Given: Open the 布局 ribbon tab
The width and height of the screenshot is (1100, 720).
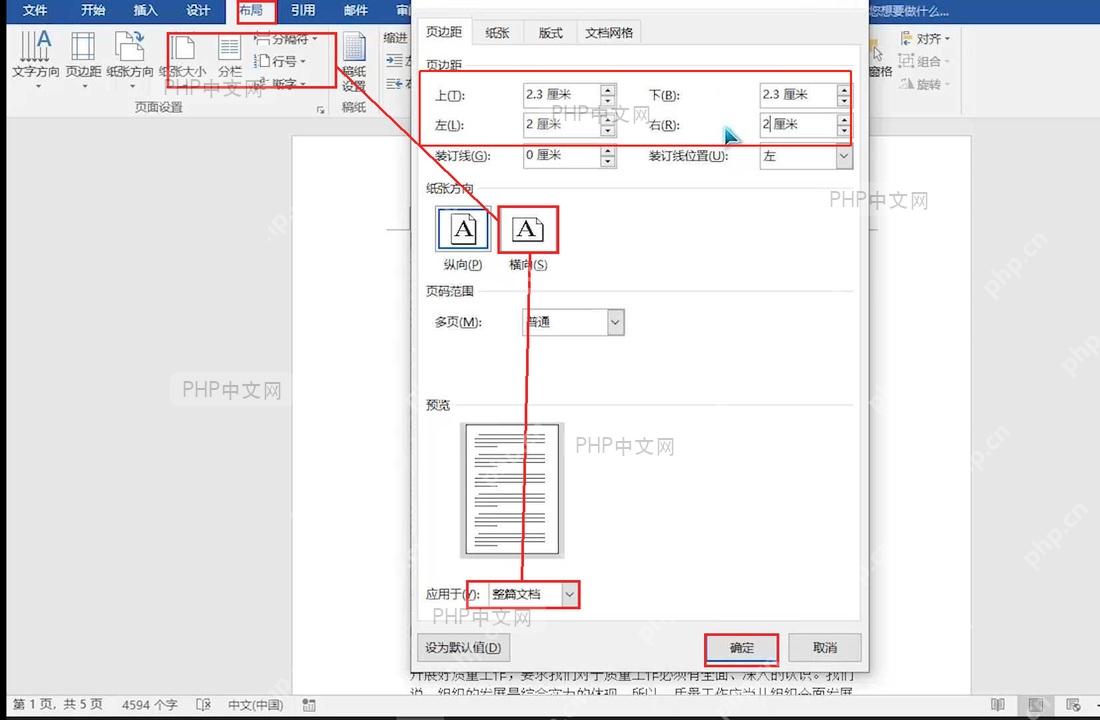Looking at the screenshot, I should coord(251,10).
